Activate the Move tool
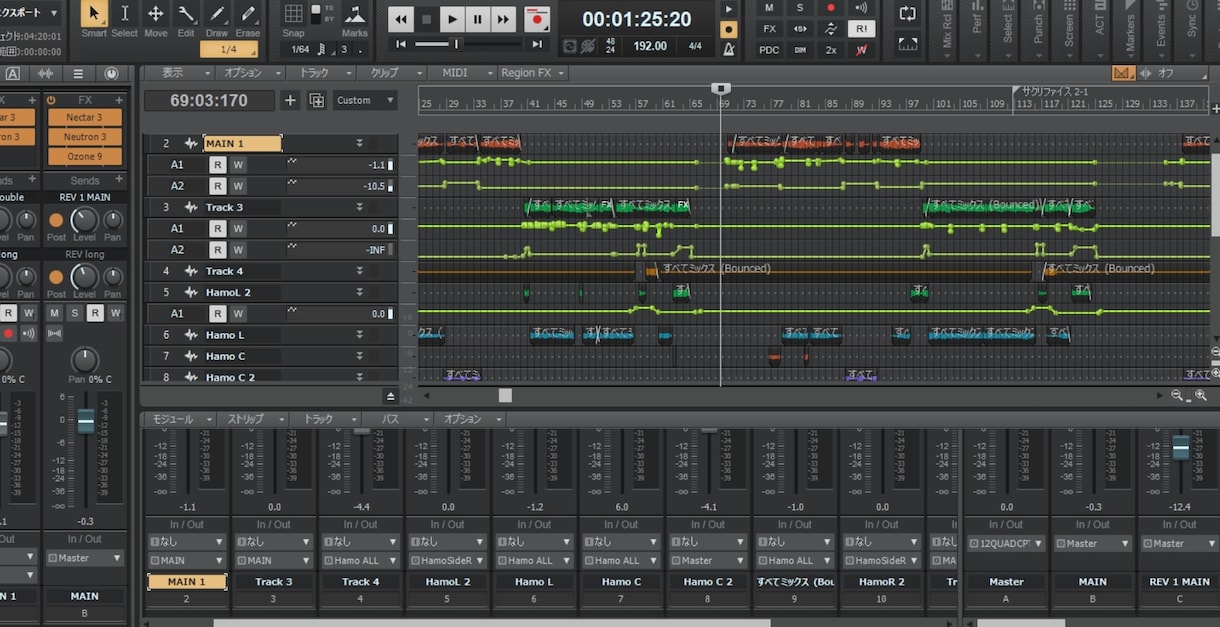The height and width of the screenshot is (627, 1220). 156,14
